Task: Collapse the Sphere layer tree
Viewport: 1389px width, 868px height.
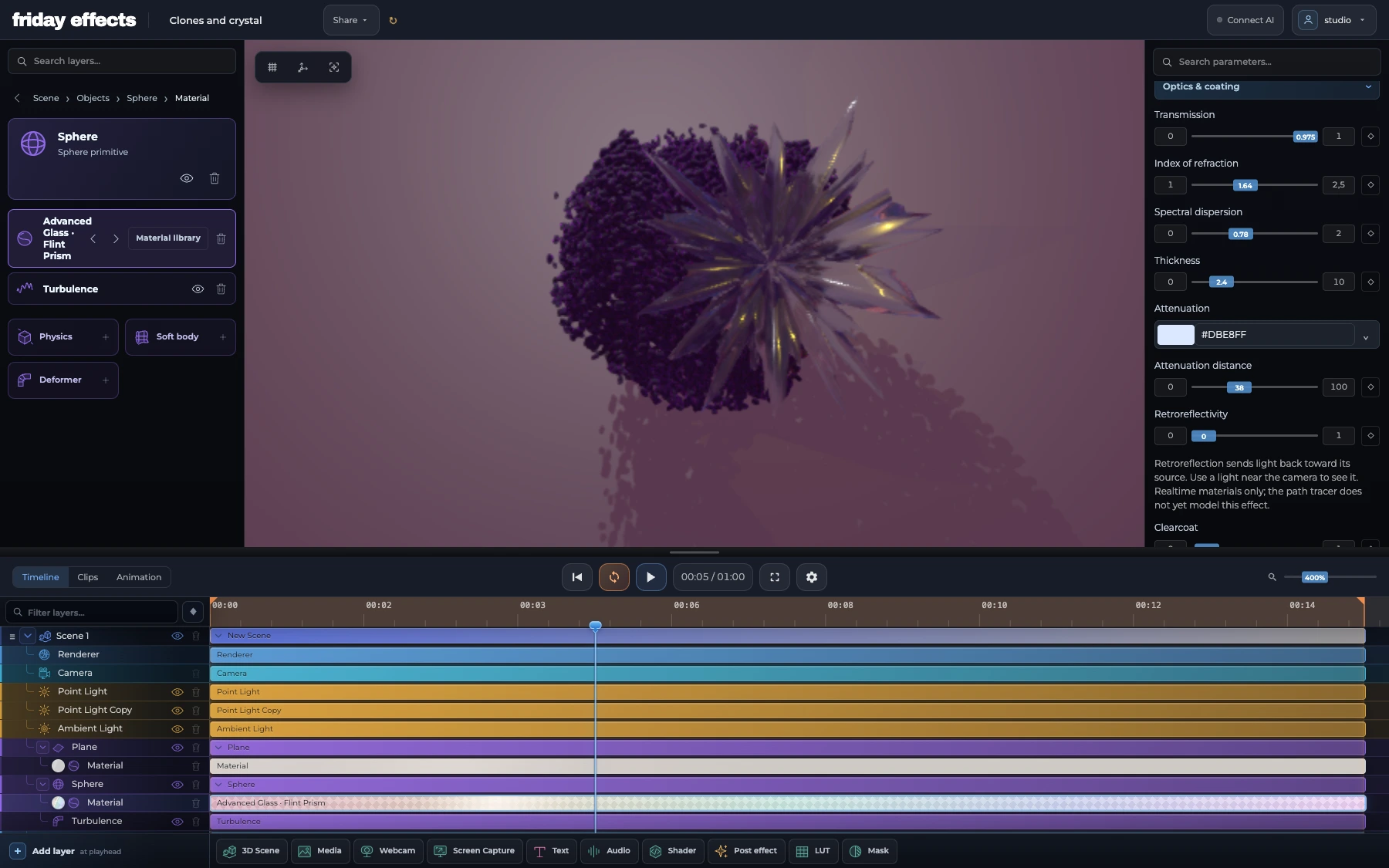Action: point(42,785)
